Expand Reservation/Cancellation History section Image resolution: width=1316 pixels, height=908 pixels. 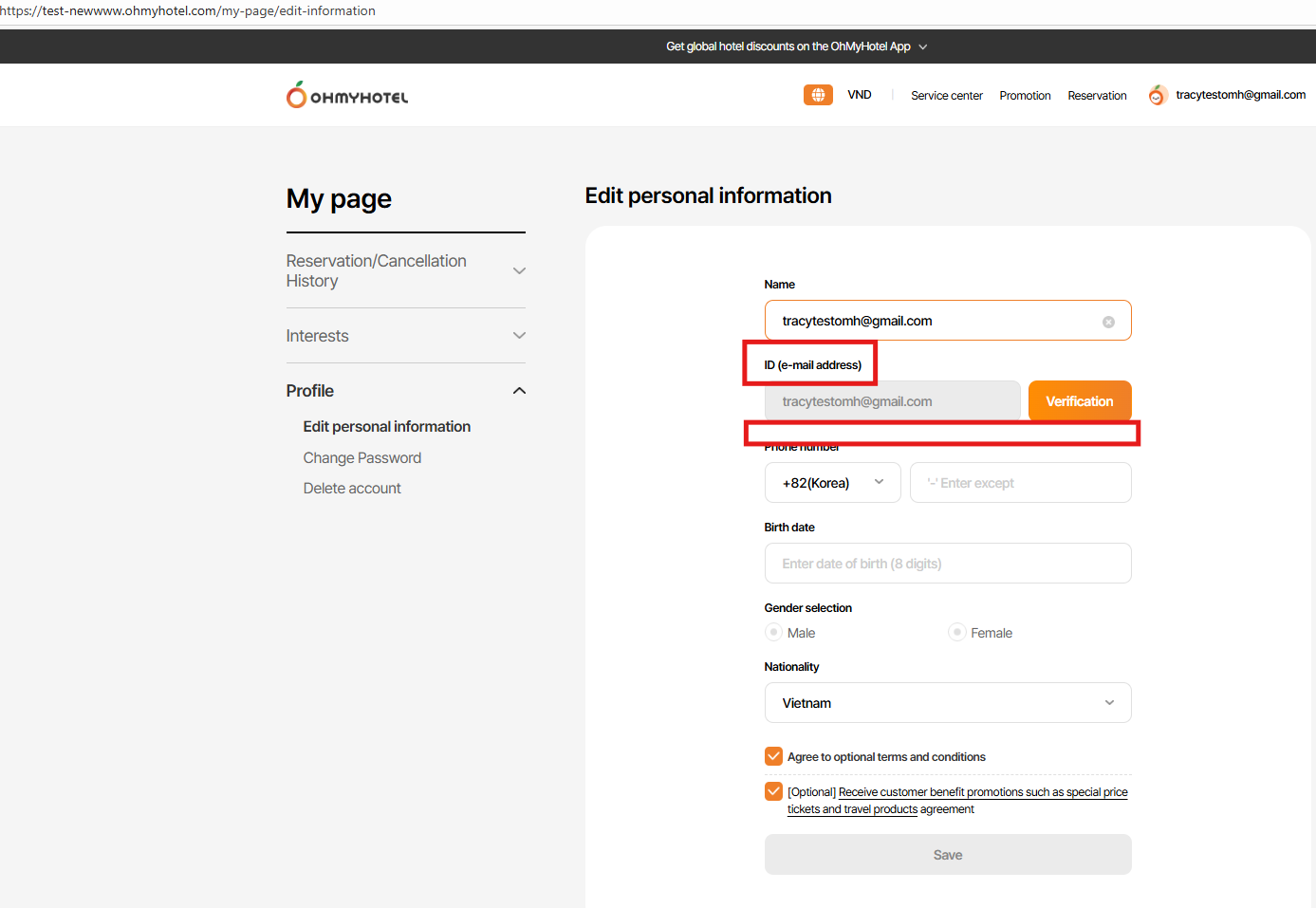click(519, 271)
